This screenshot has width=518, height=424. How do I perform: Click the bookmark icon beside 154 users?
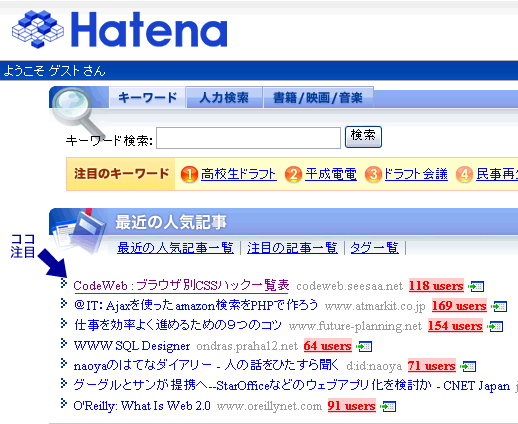tap(495, 326)
